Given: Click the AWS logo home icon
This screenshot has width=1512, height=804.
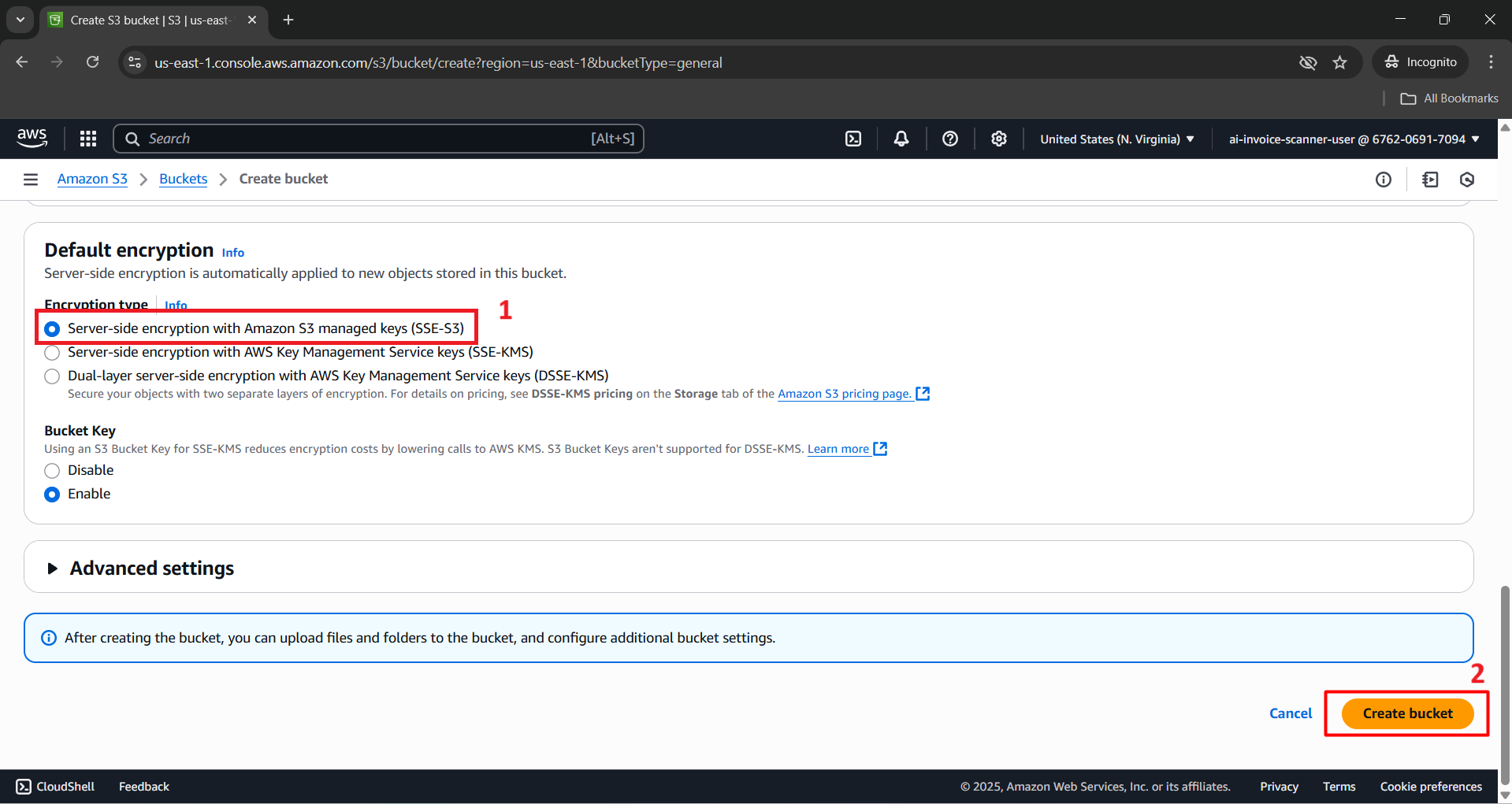Looking at the screenshot, I should tap(32, 138).
